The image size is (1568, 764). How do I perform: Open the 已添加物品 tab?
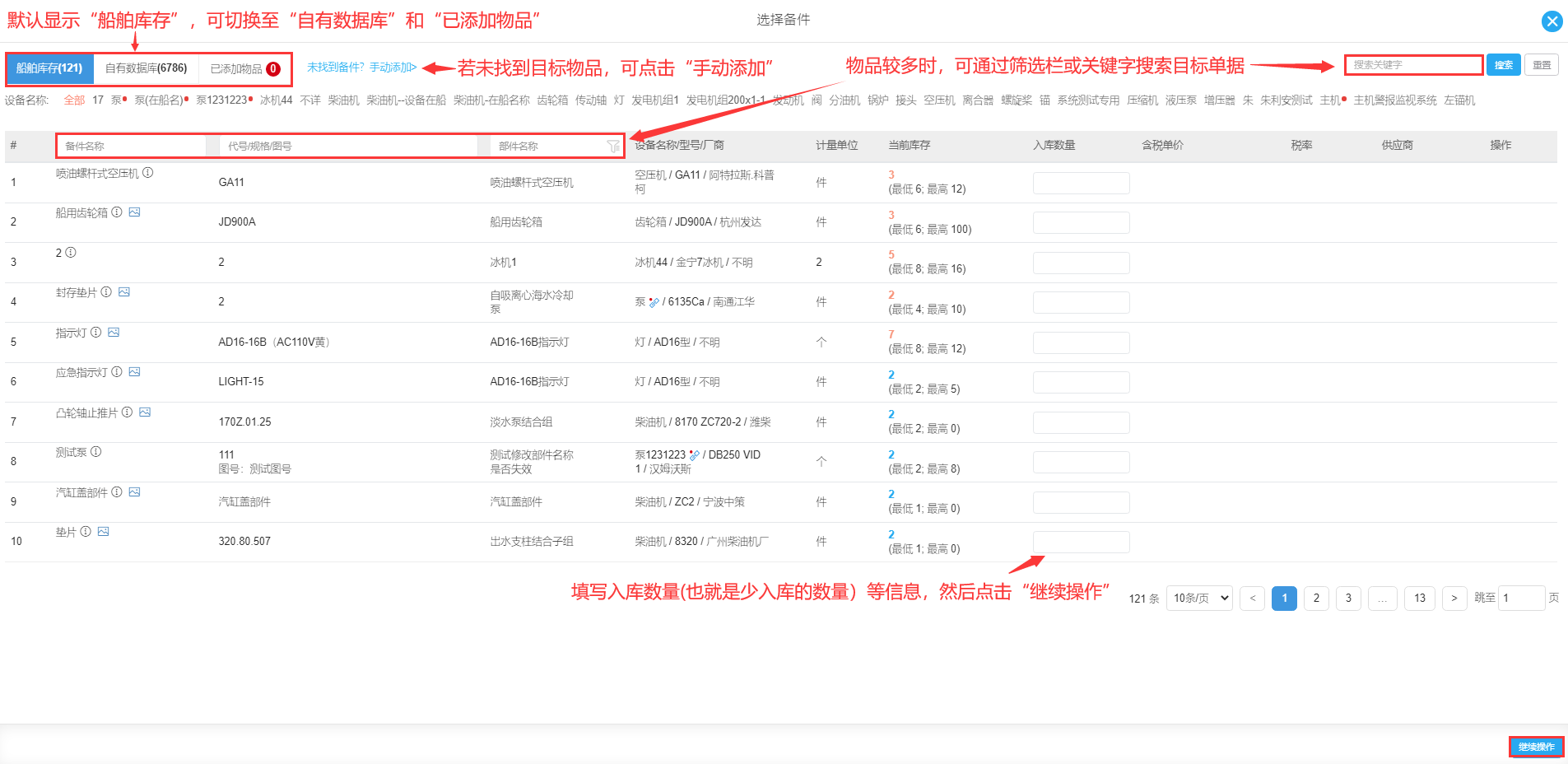tap(245, 69)
